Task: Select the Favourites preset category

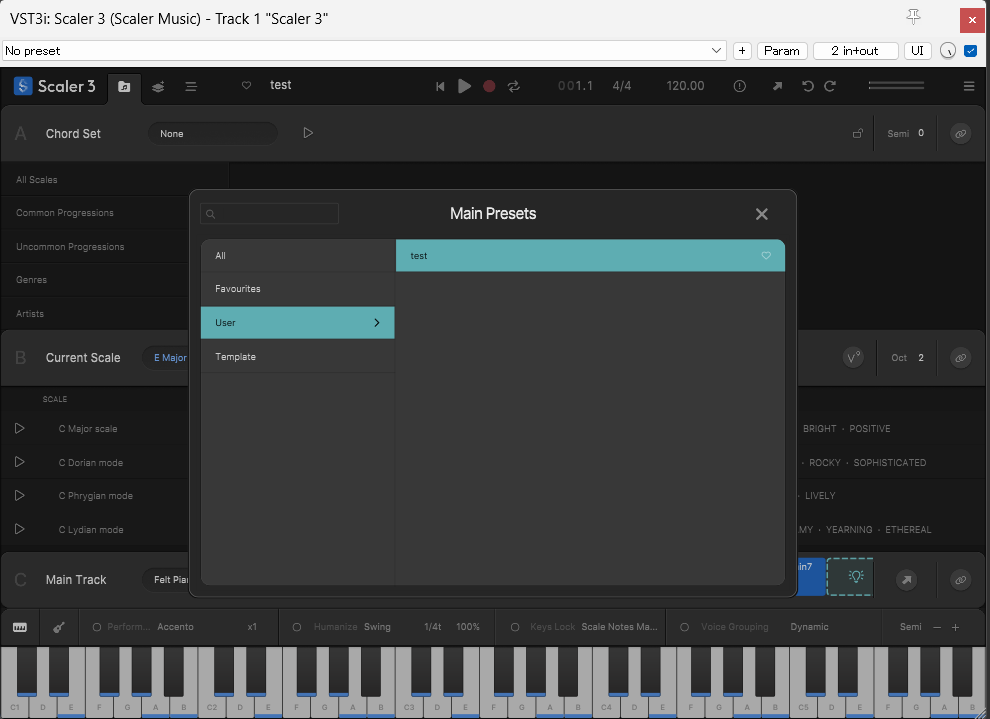Action: pos(297,288)
